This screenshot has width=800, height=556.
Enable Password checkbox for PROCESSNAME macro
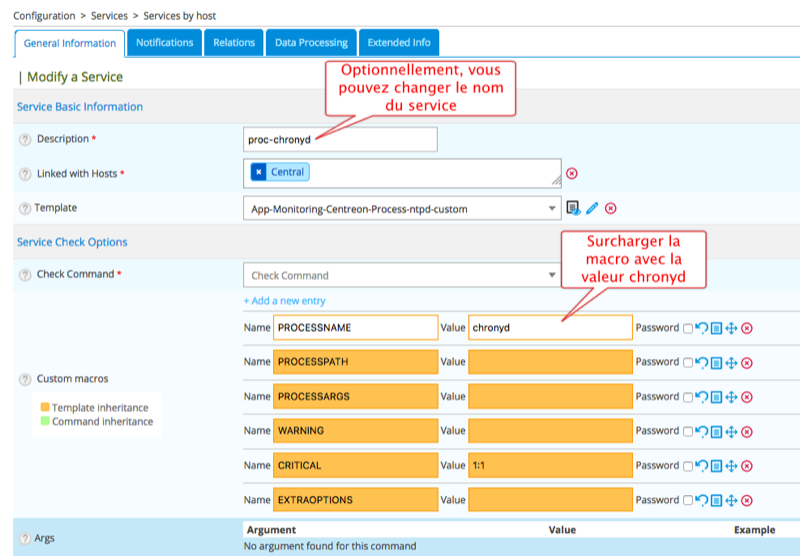point(688,328)
